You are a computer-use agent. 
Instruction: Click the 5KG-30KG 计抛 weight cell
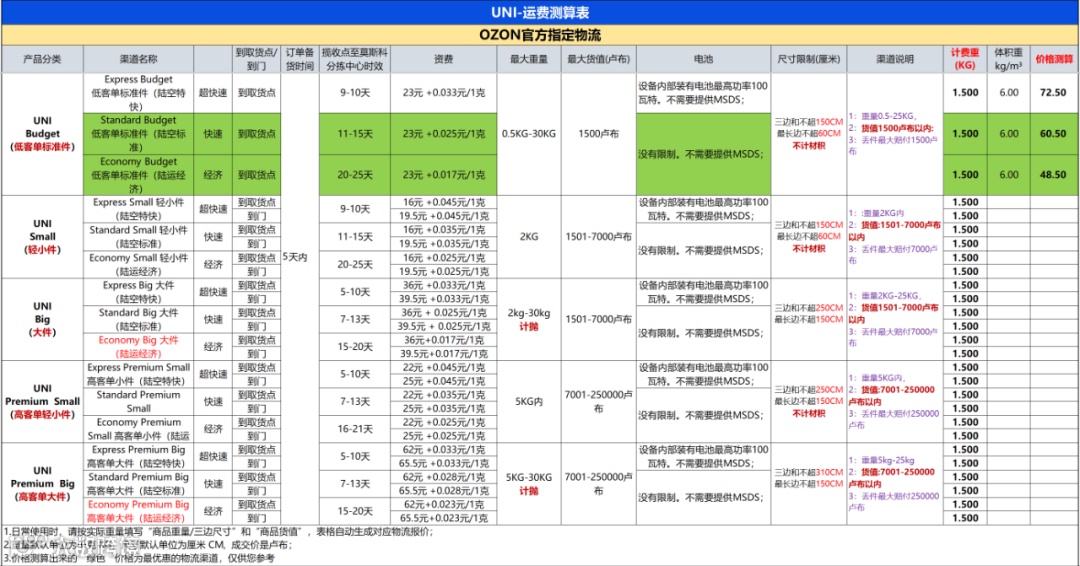[x=529, y=483]
